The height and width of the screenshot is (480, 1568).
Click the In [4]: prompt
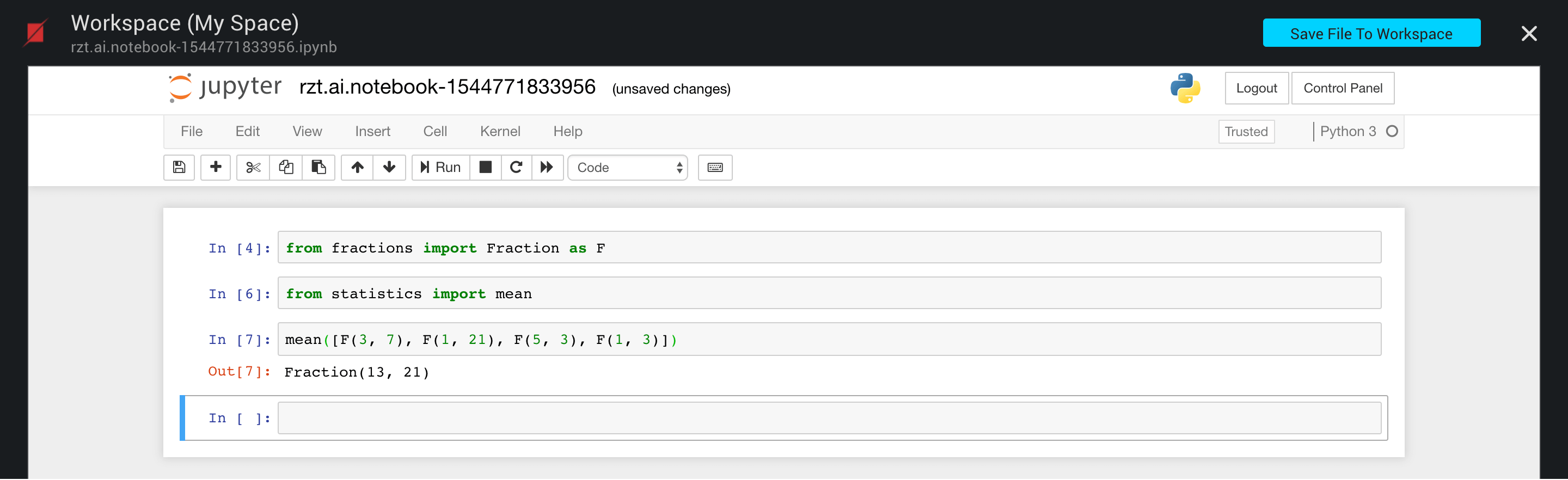coord(239,248)
